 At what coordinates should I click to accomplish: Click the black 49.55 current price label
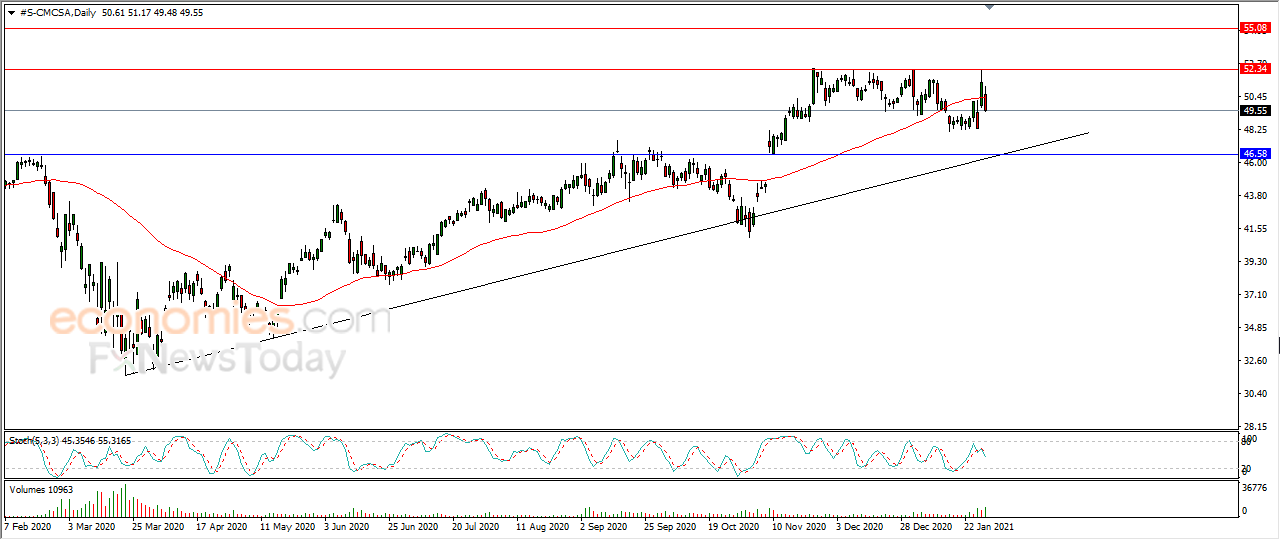pyautogui.click(x=1254, y=111)
